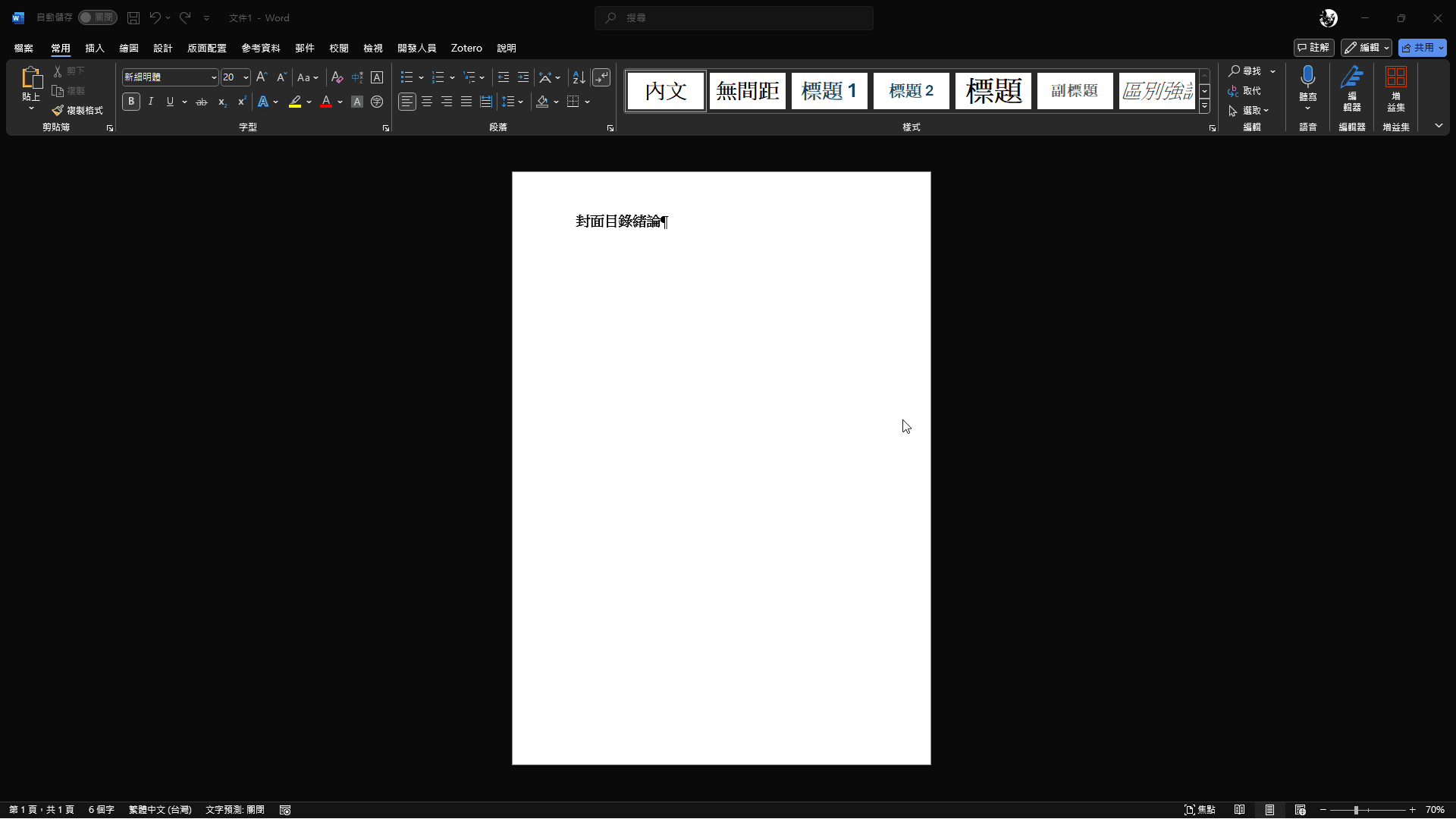Expand the styles gallery More arrow
The image size is (1456, 819).
click(x=1204, y=107)
